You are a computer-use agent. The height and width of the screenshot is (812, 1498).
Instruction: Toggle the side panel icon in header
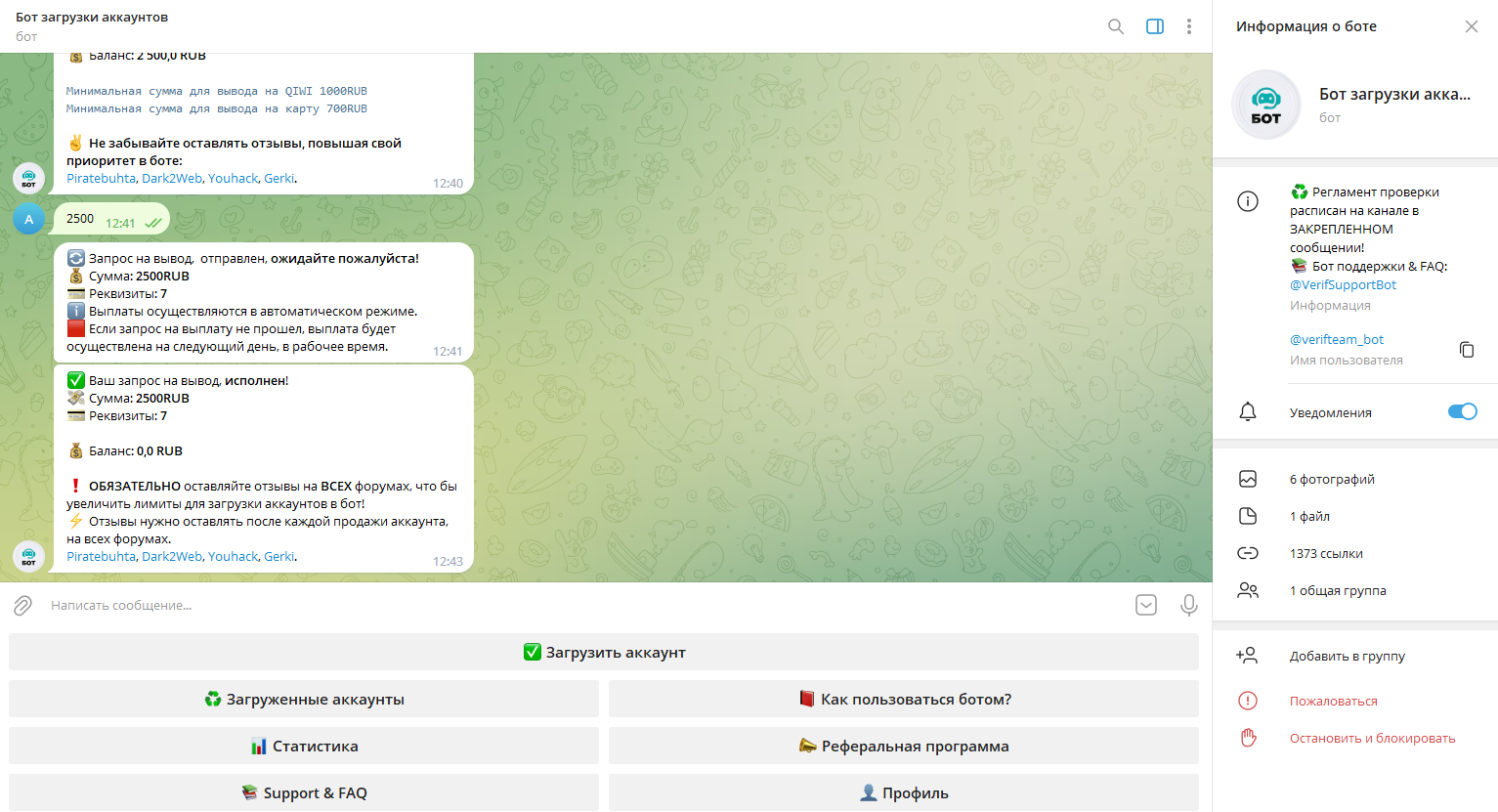[x=1154, y=26]
